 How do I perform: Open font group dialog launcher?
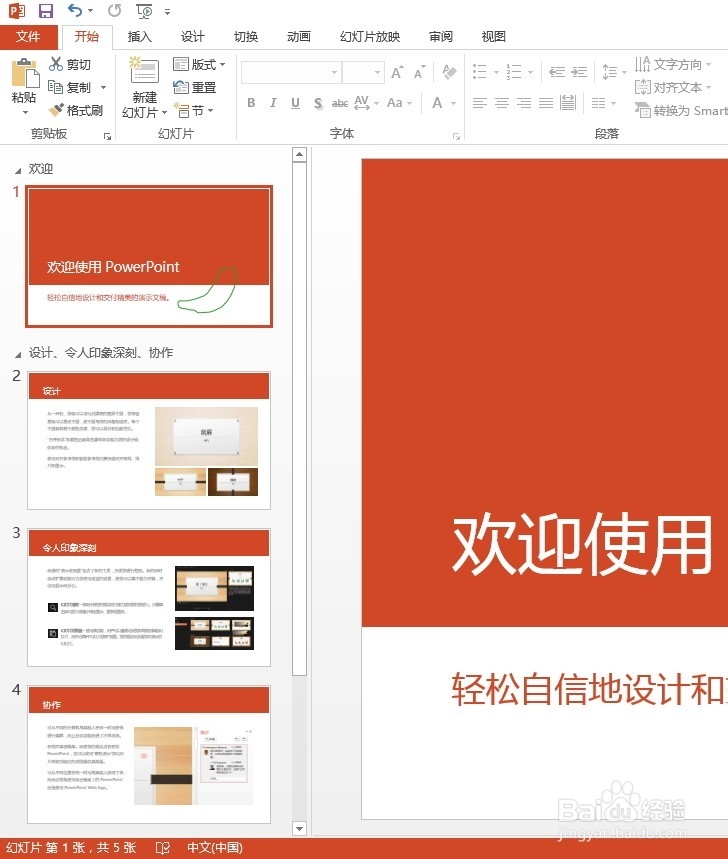(x=456, y=136)
